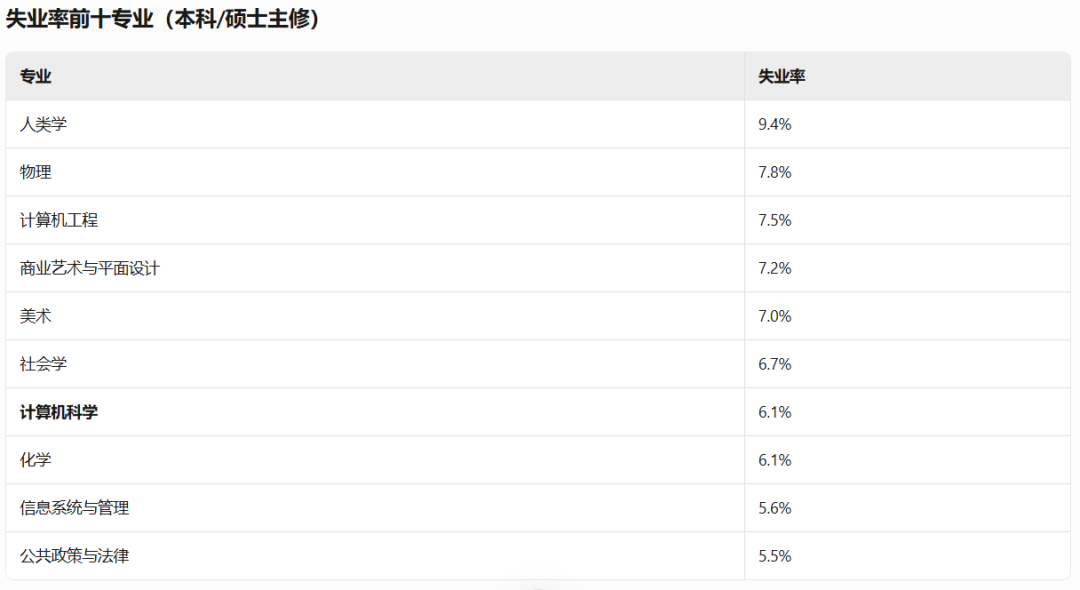Select the 7.8% rate cell
Image resolution: width=1080 pixels, height=590 pixels.
tap(907, 172)
